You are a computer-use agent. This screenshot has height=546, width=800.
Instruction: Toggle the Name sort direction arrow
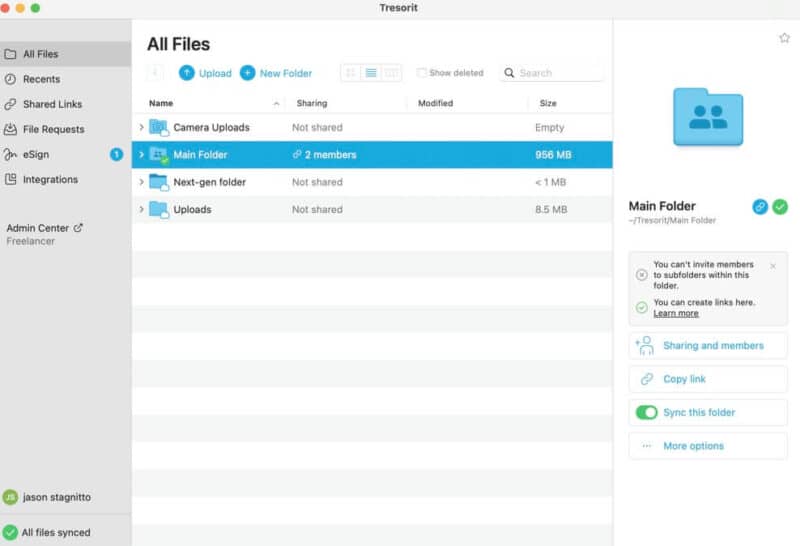pyautogui.click(x=276, y=104)
